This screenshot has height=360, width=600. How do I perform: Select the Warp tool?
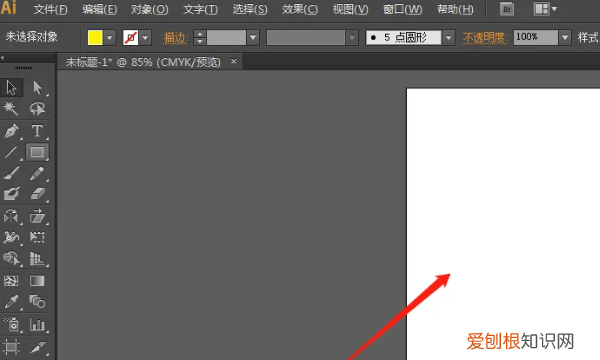(x=11, y=237)
